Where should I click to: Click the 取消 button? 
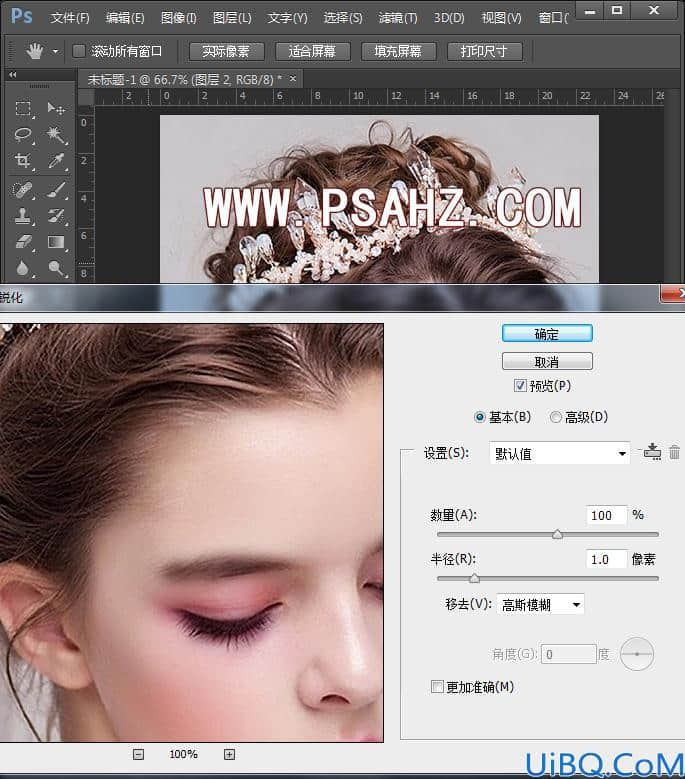547,361
